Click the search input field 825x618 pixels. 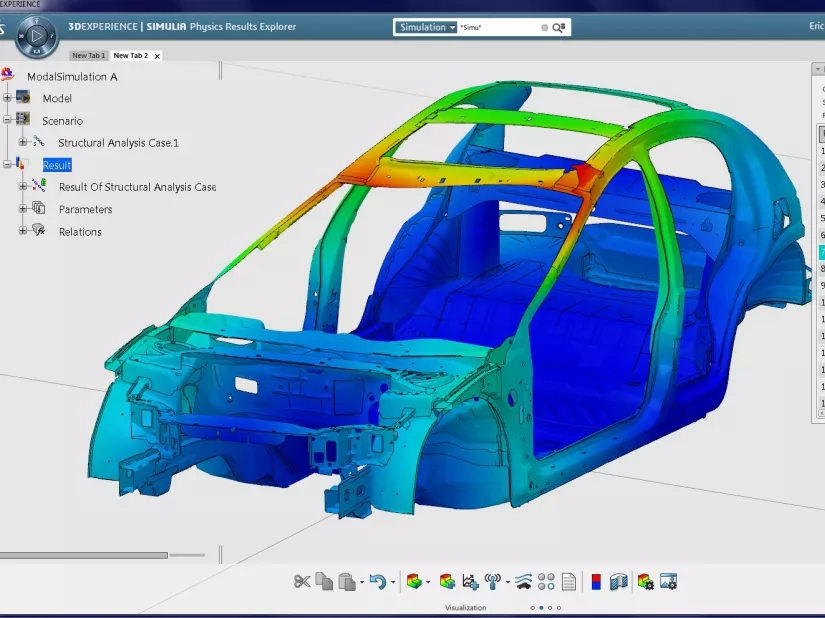click(499, 27)
